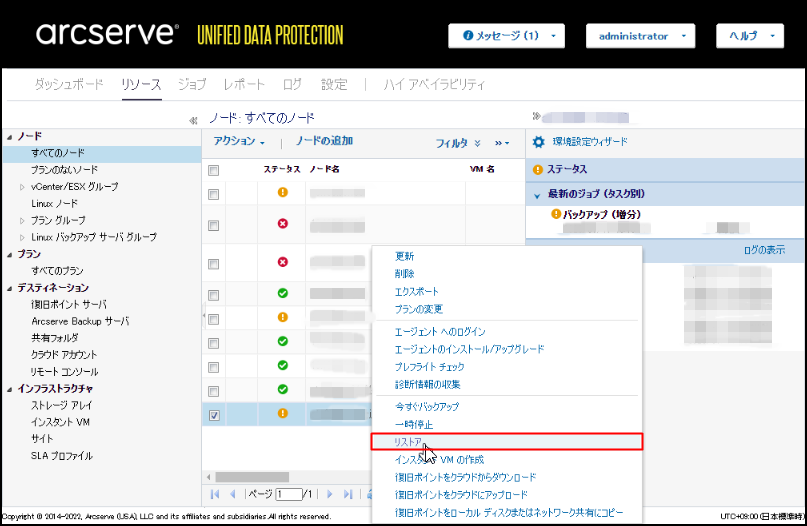Choose 一時停止 from the context menu

click(414, 425)
